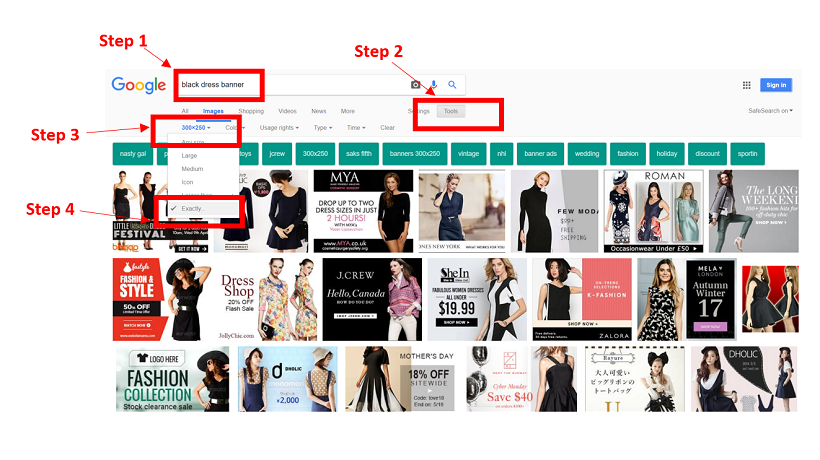Click the Sign in button

(775, 85)
